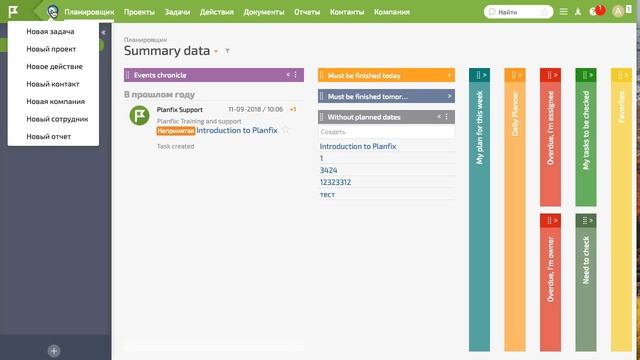Open Introduction to Planfix in Without planned dates

(x=358, y=146)
